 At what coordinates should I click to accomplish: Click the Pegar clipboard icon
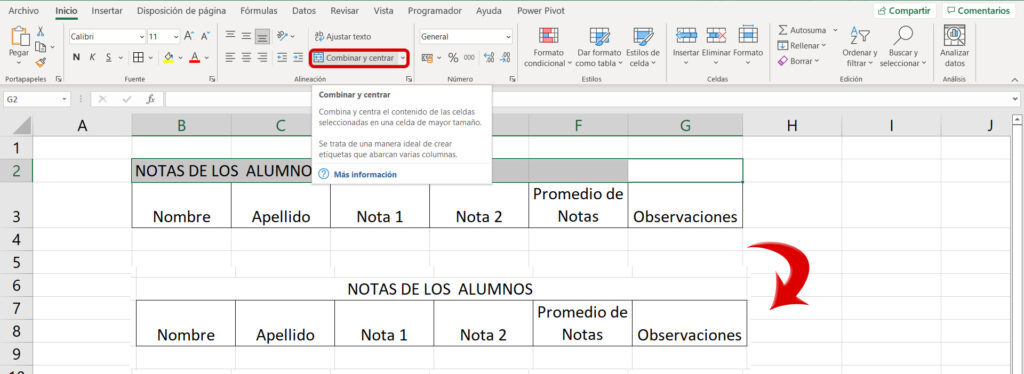tap(20, 37)
